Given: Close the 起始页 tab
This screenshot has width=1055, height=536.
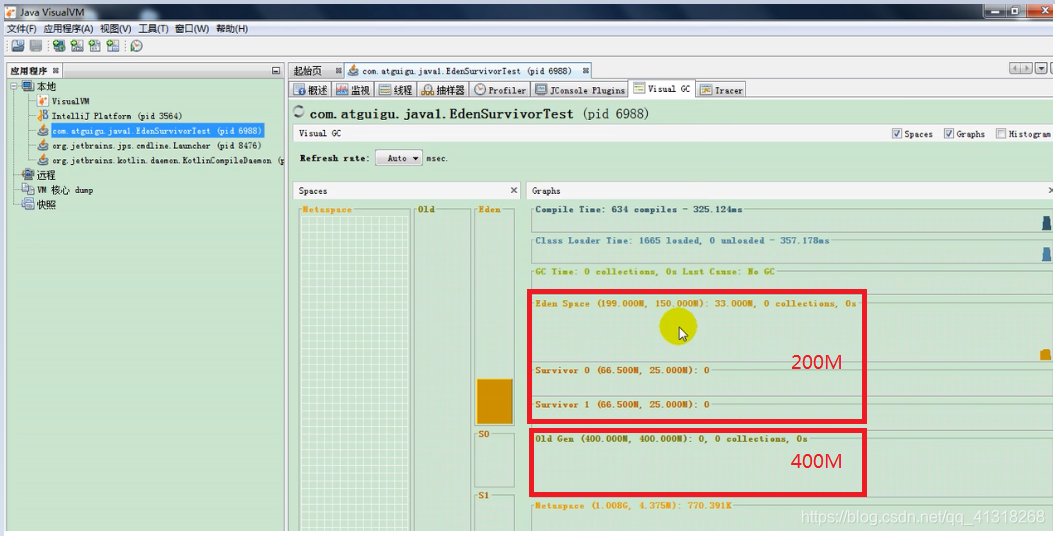Looking at the screenshot, I should [338, 71].
